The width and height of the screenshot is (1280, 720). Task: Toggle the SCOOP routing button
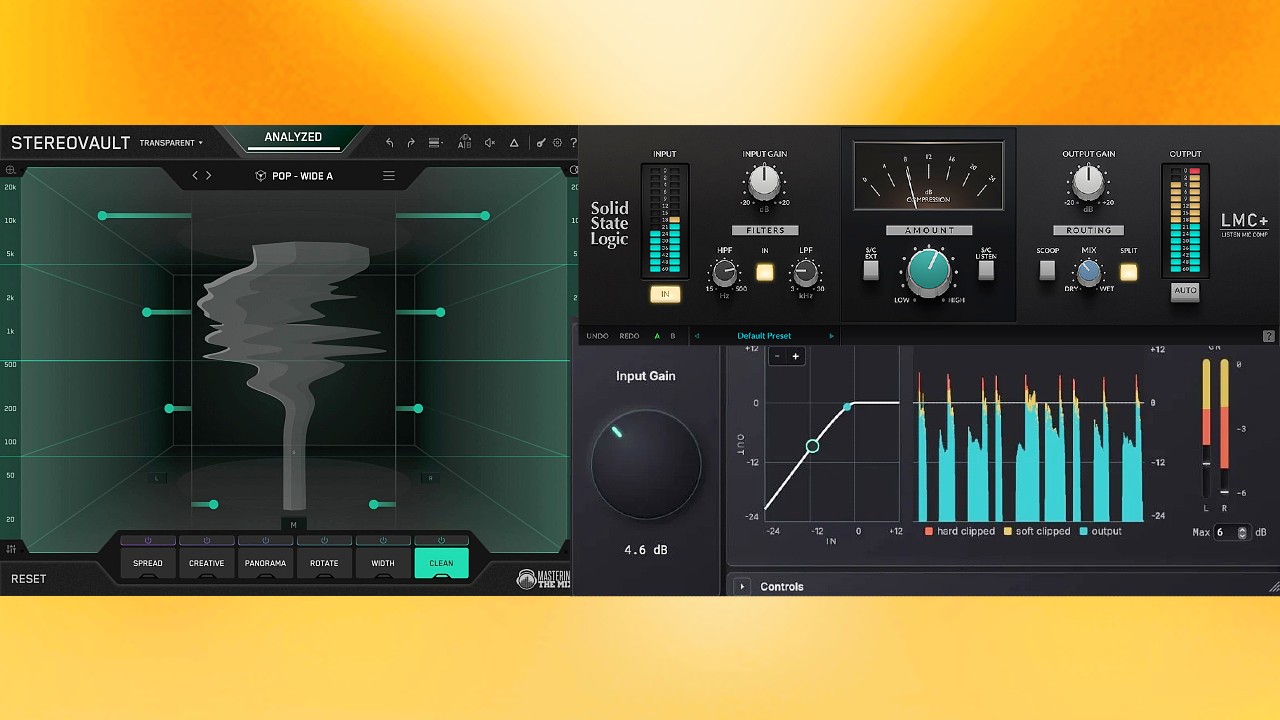coord(1047,271)
